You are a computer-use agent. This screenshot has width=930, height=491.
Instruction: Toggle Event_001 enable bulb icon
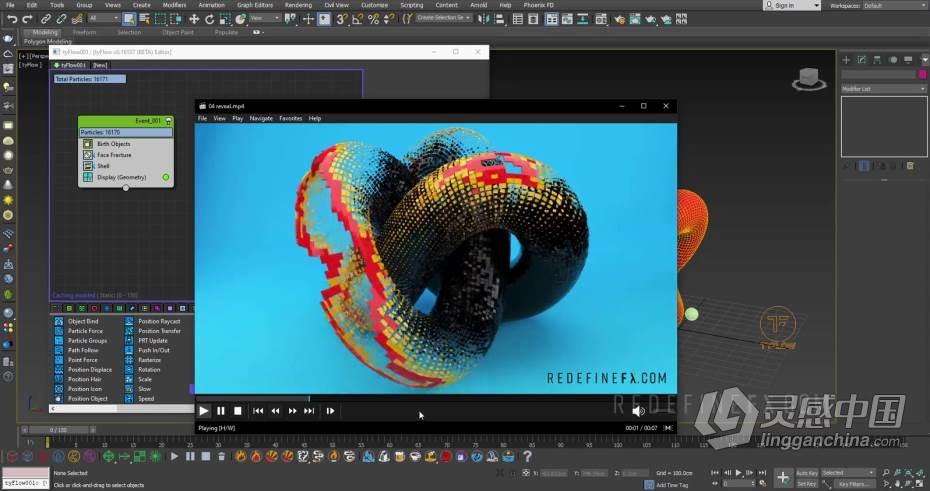168,121
